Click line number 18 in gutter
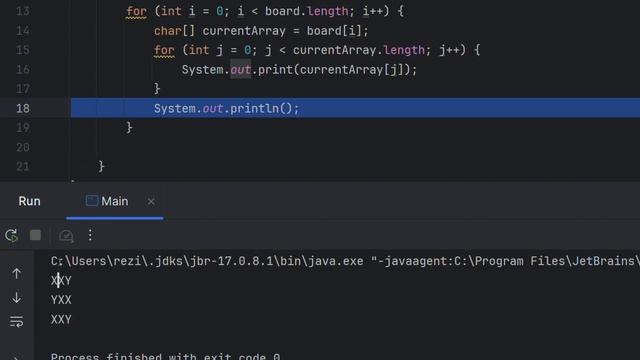The width and height of the screenshot is (640, 360). coord(23,109)
